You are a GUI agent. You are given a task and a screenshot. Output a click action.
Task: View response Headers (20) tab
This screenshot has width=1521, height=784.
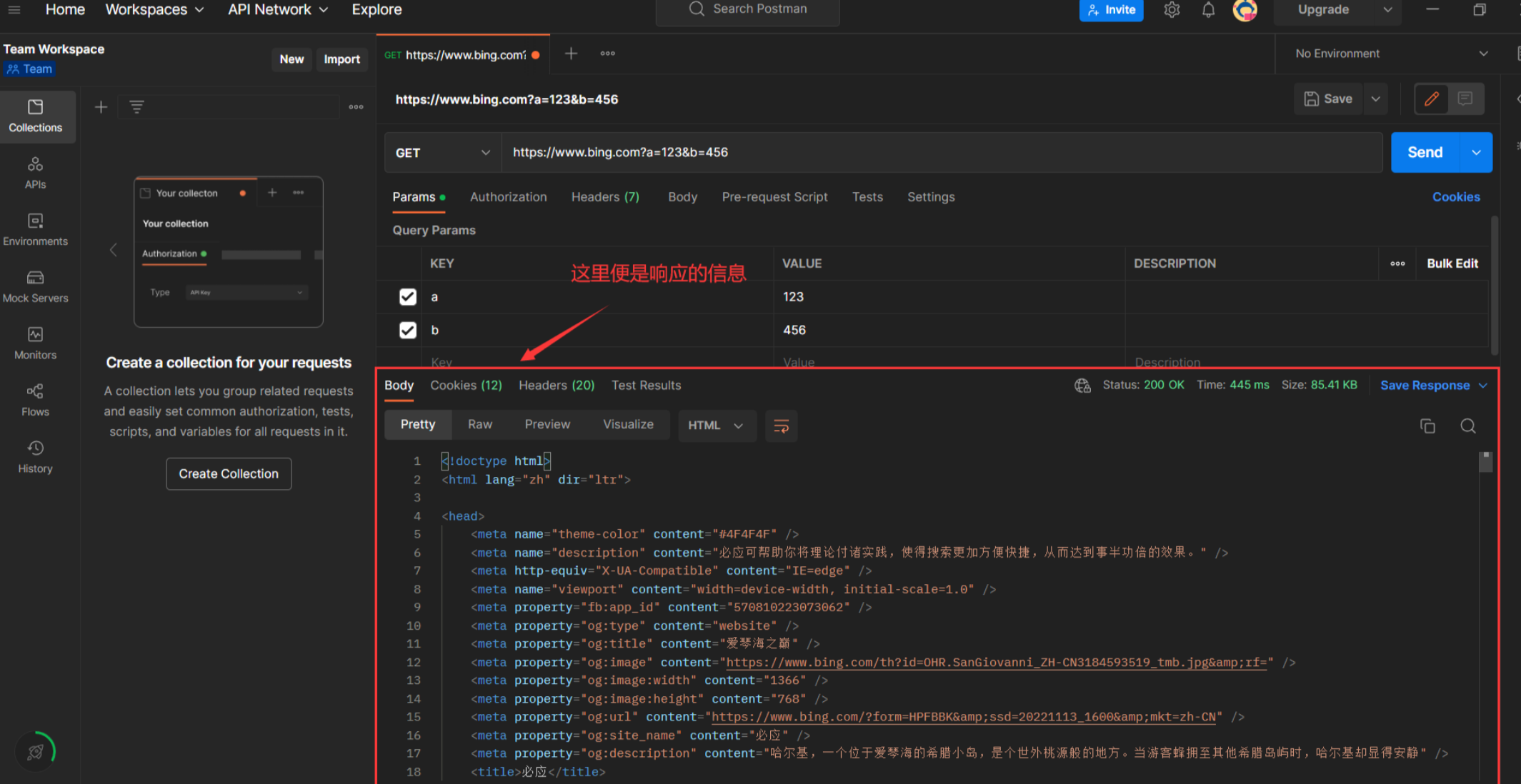[x=557, y=386]
